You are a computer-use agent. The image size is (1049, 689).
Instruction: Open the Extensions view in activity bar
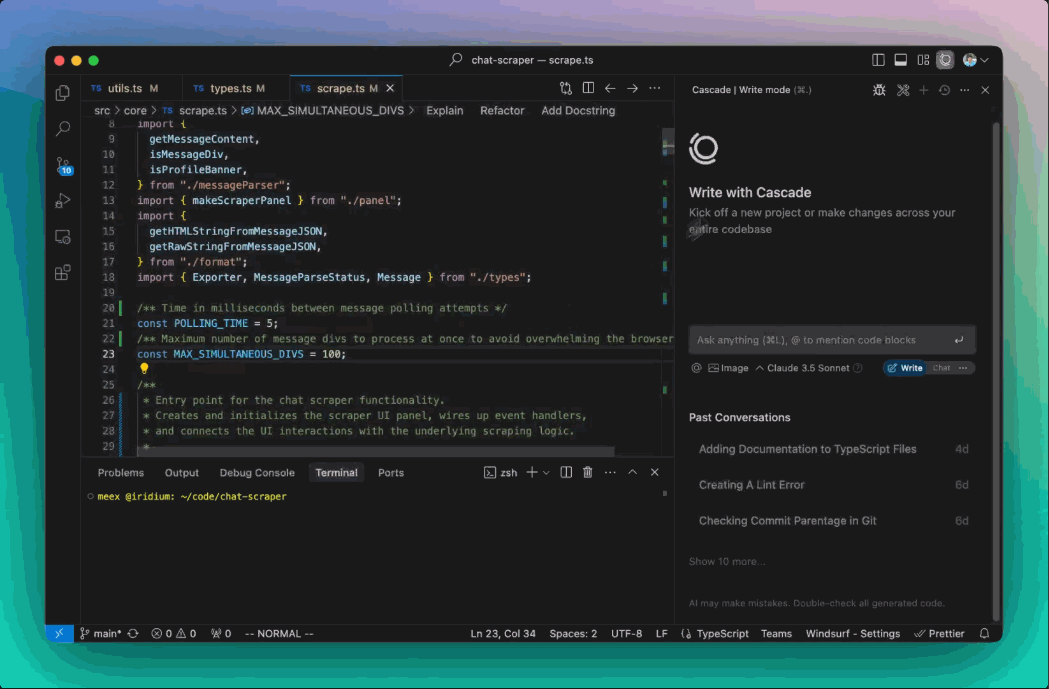(x=62, y=272)
